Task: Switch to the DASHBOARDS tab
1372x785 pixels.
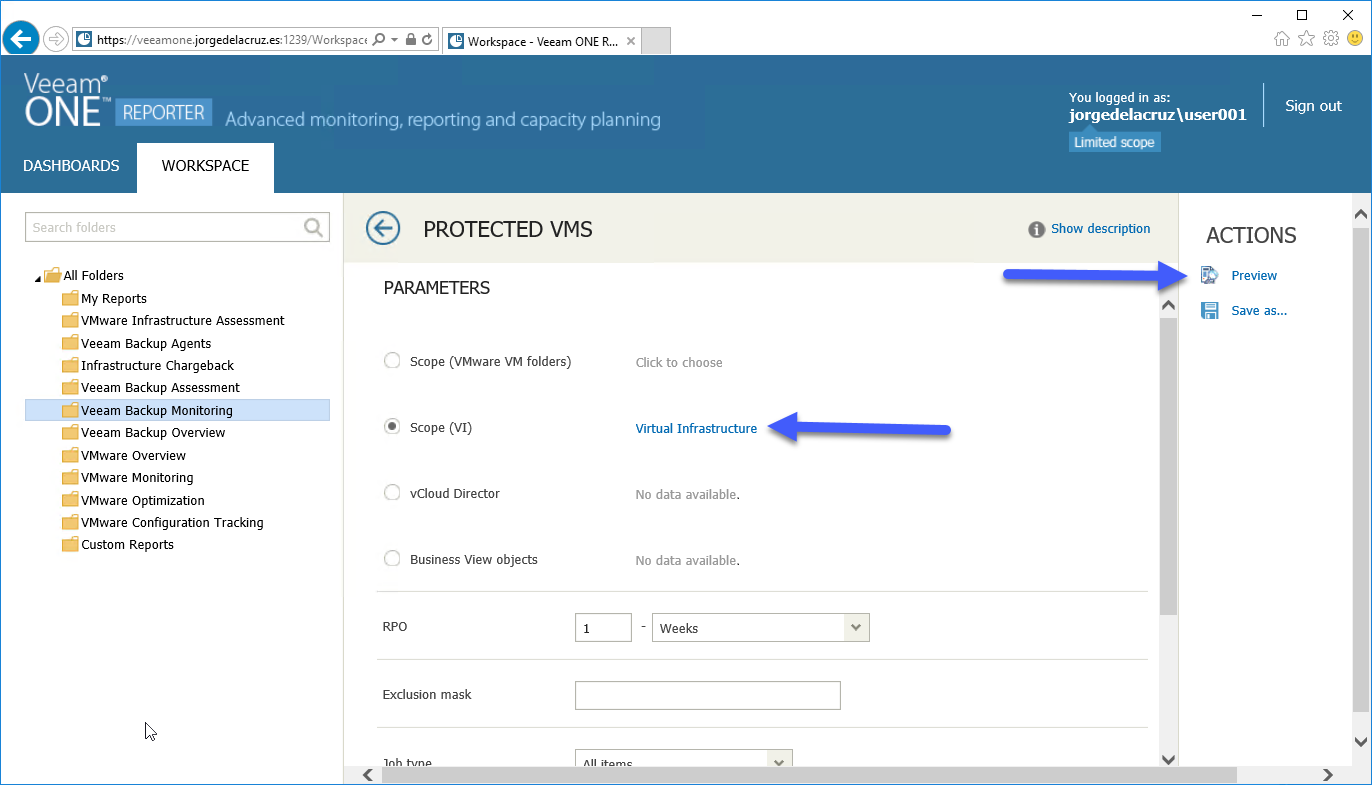Action: (x=71, y=166)
